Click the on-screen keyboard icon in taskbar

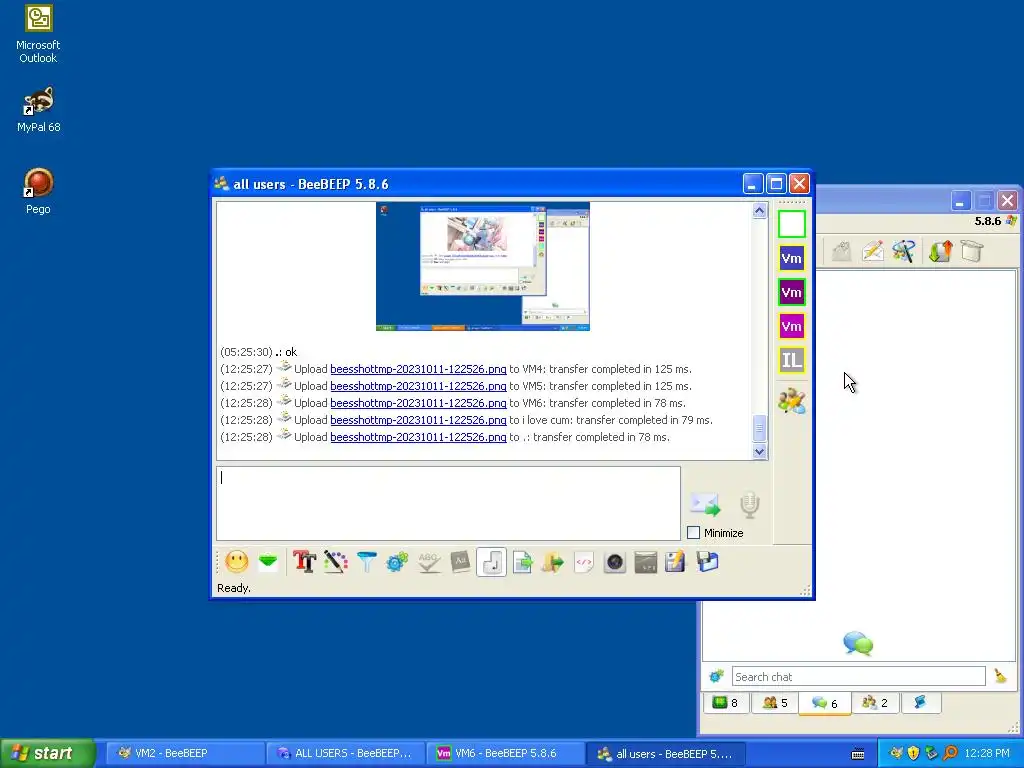pos(858,754)
